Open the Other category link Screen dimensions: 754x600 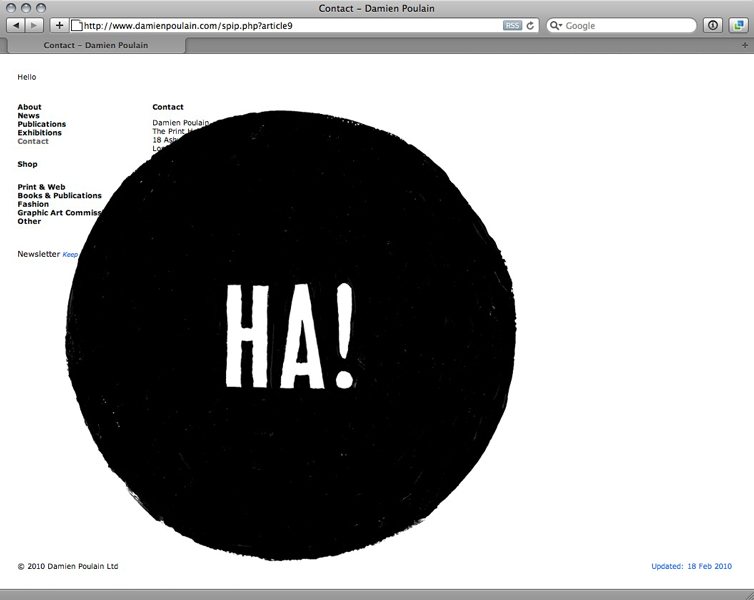[29, 222]
